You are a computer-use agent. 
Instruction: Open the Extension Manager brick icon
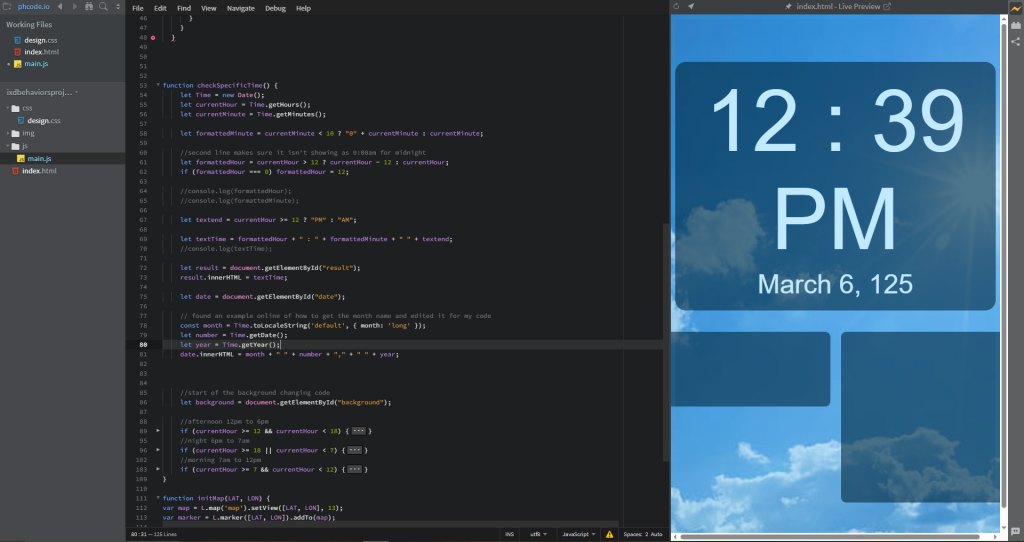click(1015, 25)
